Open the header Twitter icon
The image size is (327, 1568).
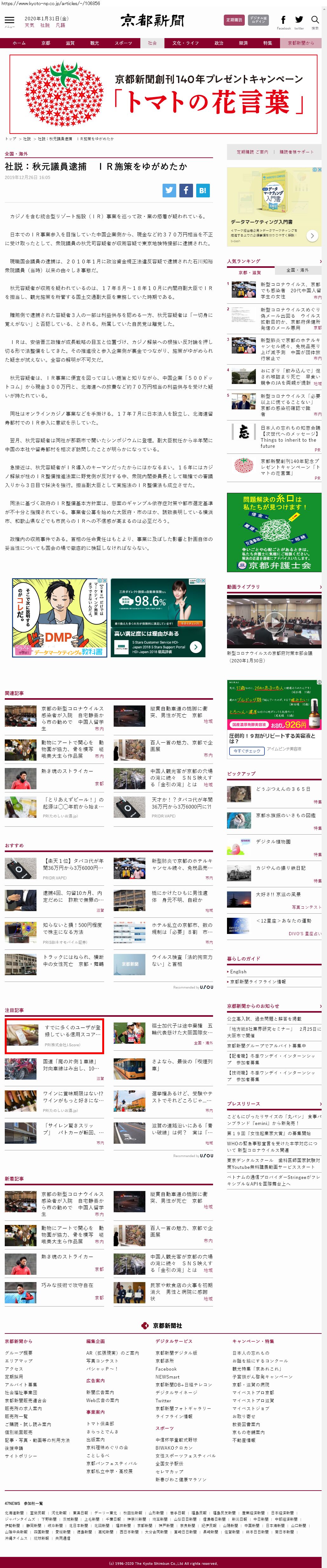click(299, 20)
